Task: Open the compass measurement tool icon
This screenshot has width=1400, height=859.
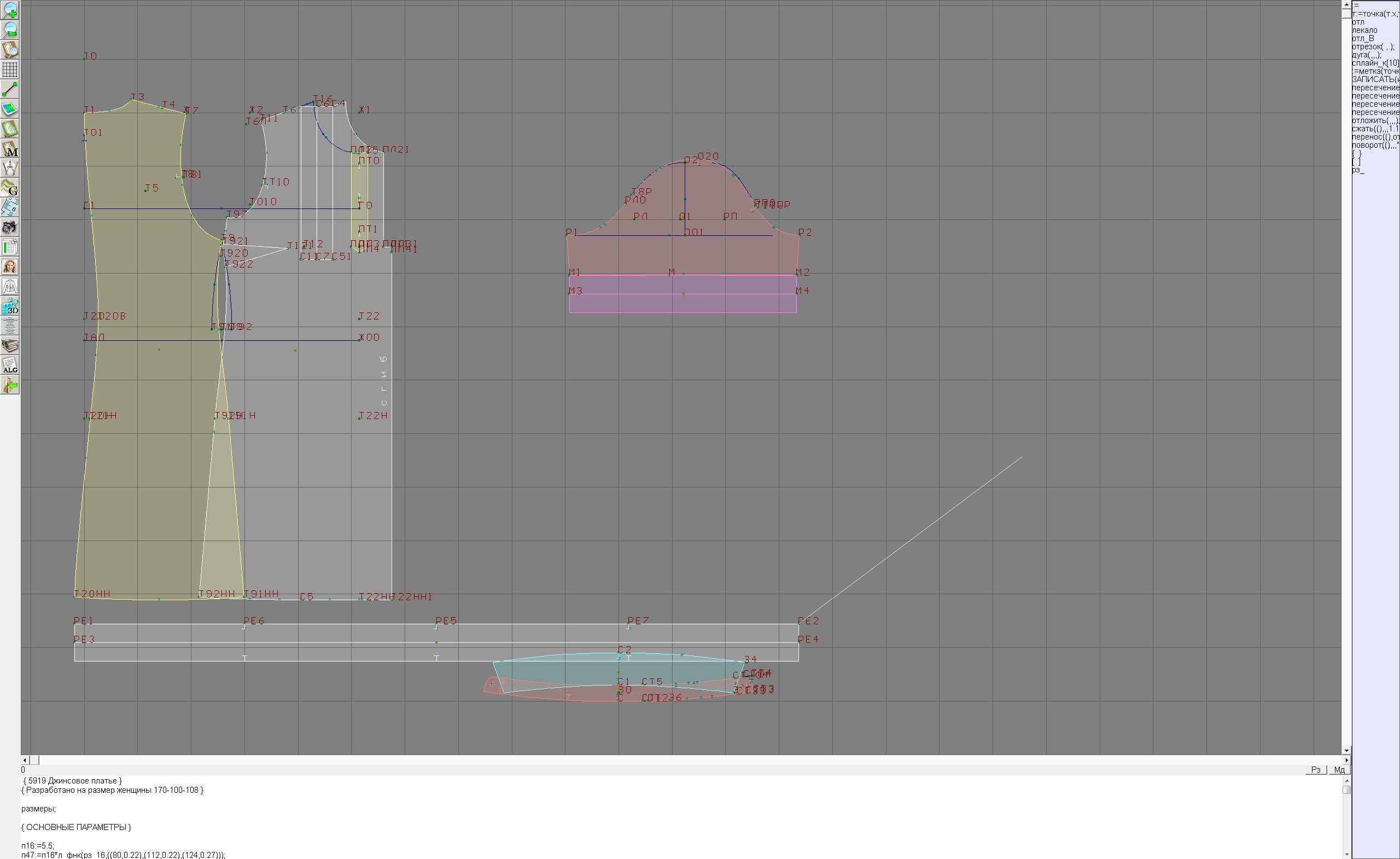Action: point(10,168)
